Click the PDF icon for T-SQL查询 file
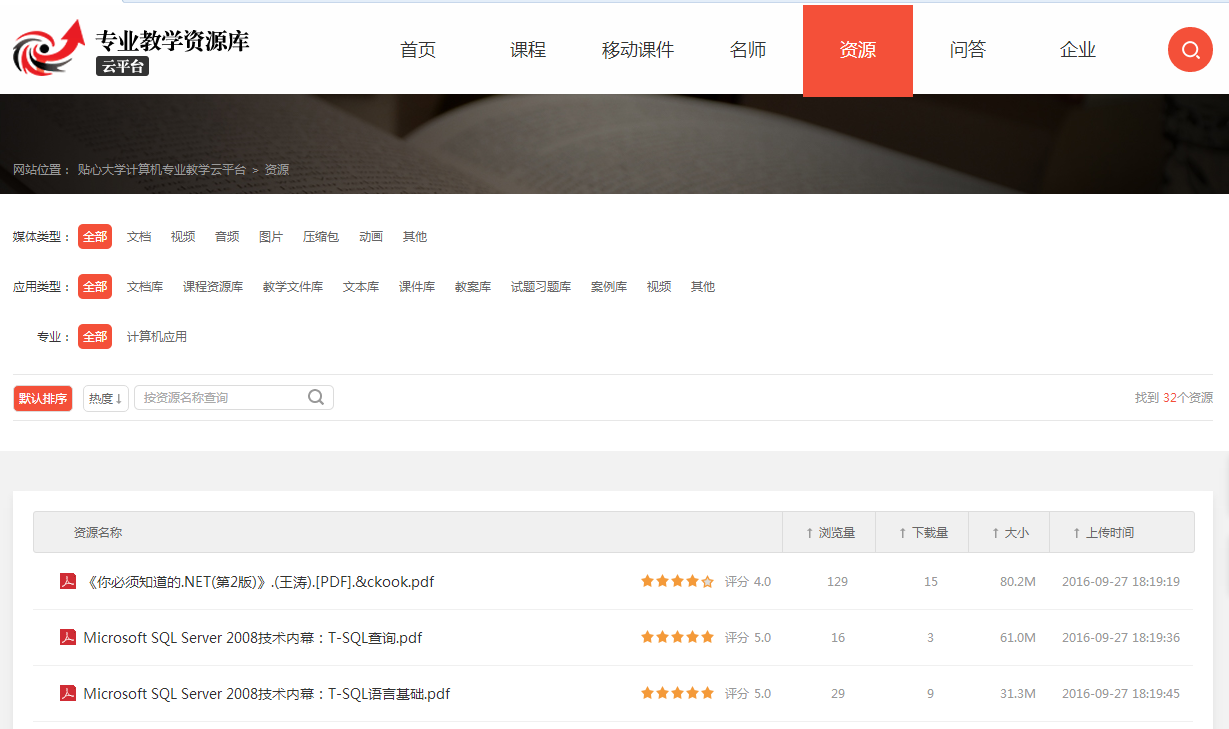 (x=68, y=638)
